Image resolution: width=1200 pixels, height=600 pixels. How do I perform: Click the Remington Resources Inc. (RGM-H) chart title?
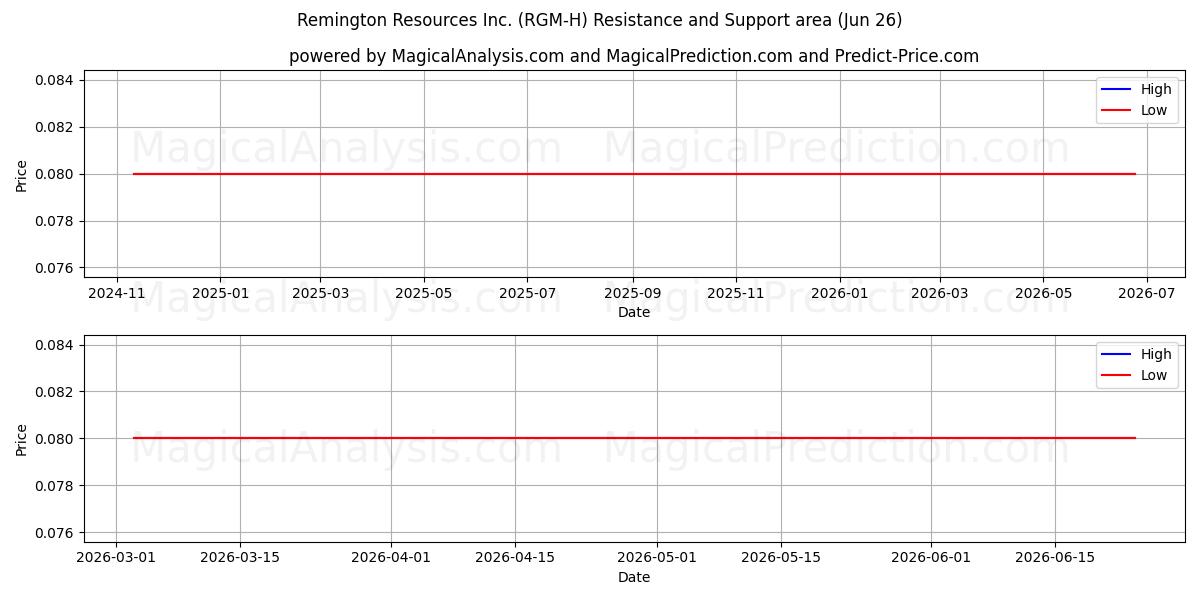pos(599,20)
